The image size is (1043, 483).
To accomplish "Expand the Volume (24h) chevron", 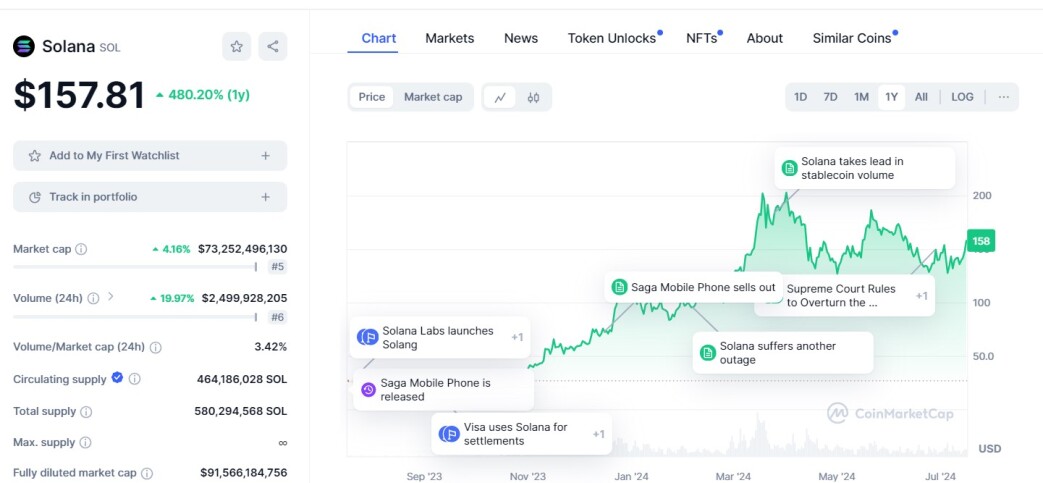I will coord(110,297).
